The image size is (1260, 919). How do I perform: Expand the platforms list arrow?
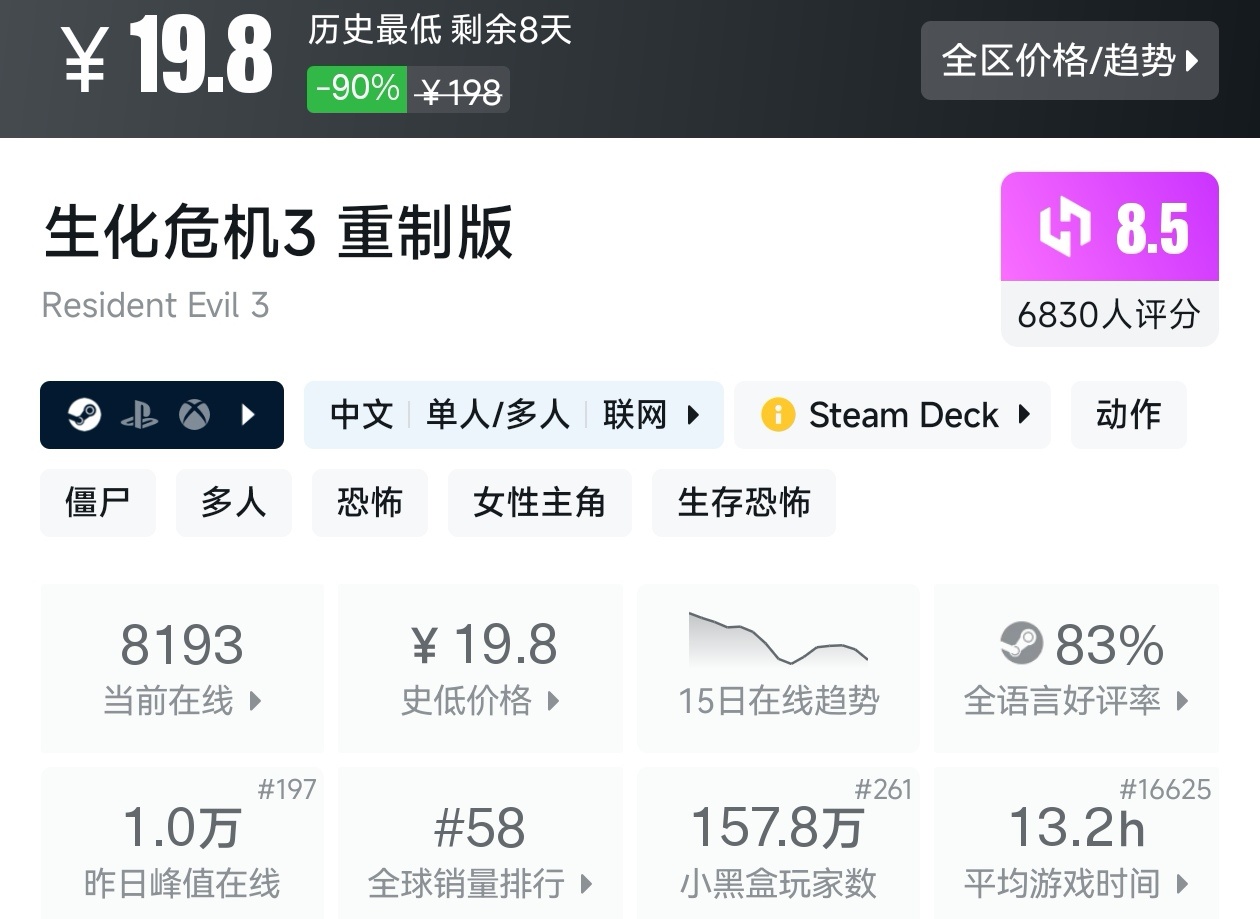click(x=249, y=415)
